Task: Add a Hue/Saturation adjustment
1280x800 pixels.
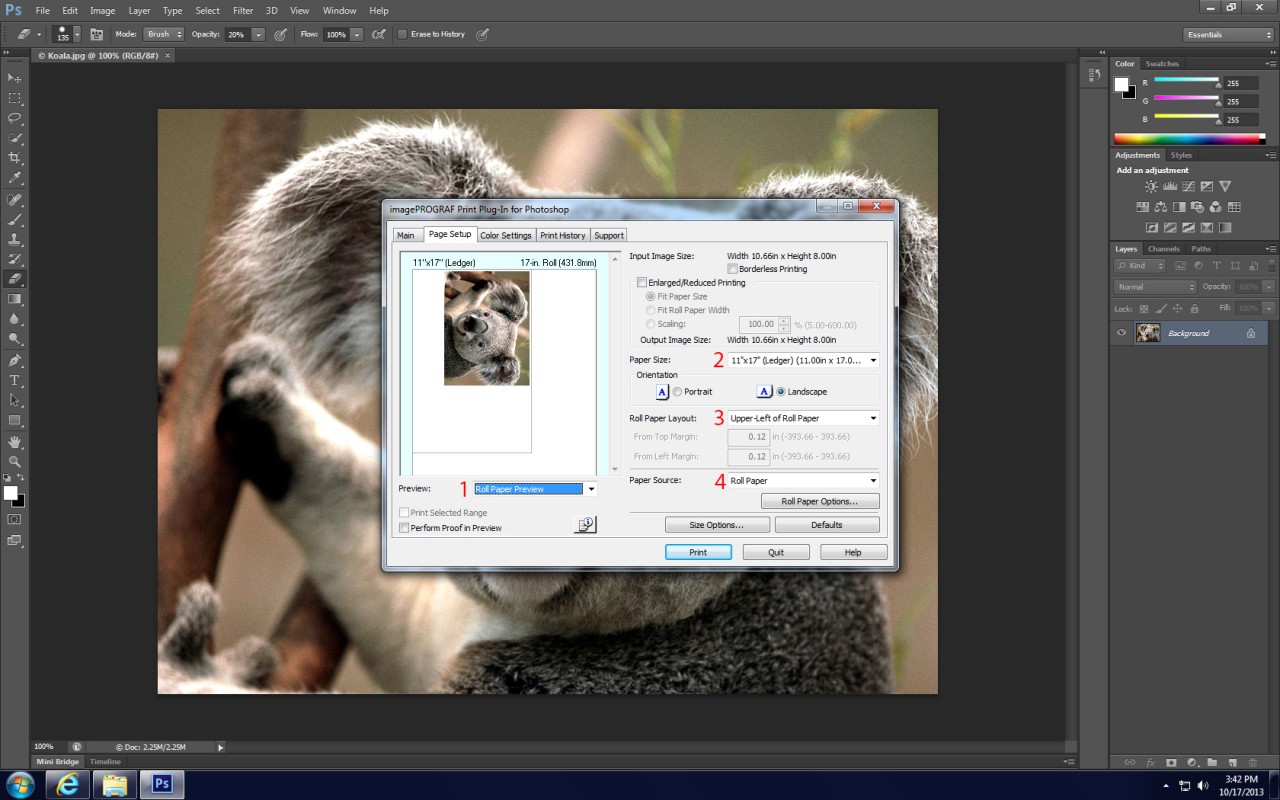Action: (1142, 207)
